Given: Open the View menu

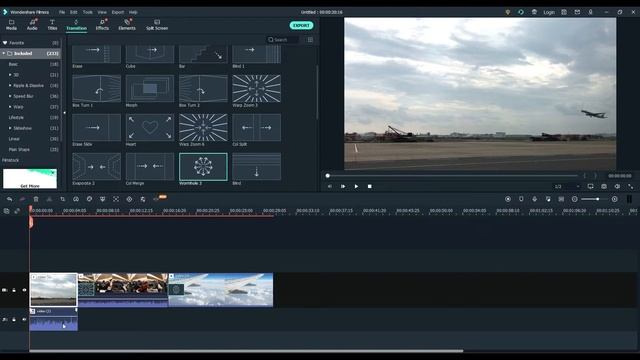Looking at the screenshot, I should (102, 12).
